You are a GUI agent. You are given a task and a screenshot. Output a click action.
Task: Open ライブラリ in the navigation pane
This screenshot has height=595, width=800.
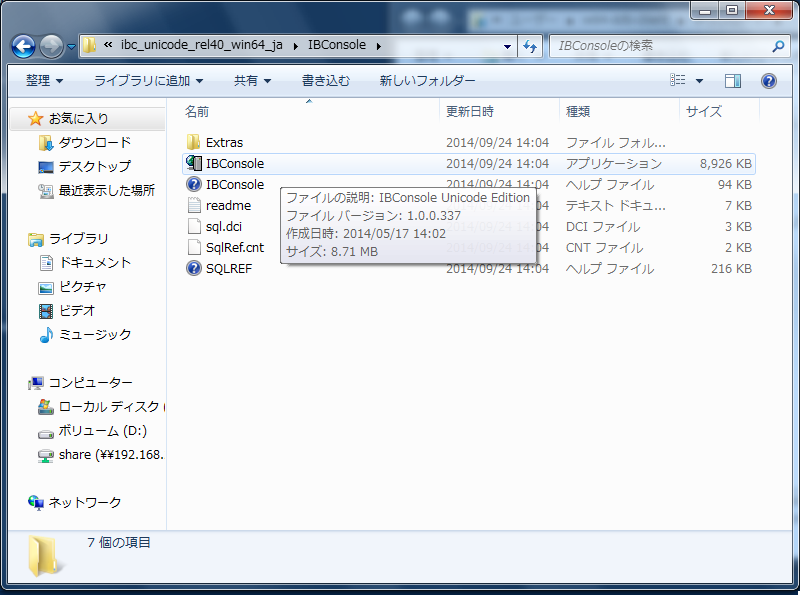[79, 238]
